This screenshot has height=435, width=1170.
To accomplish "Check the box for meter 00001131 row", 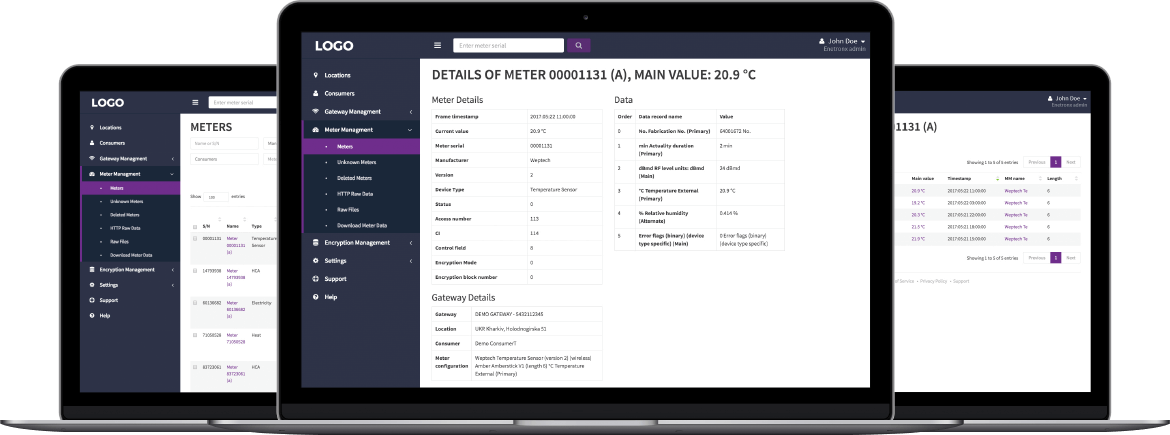I will click(195, 239).
